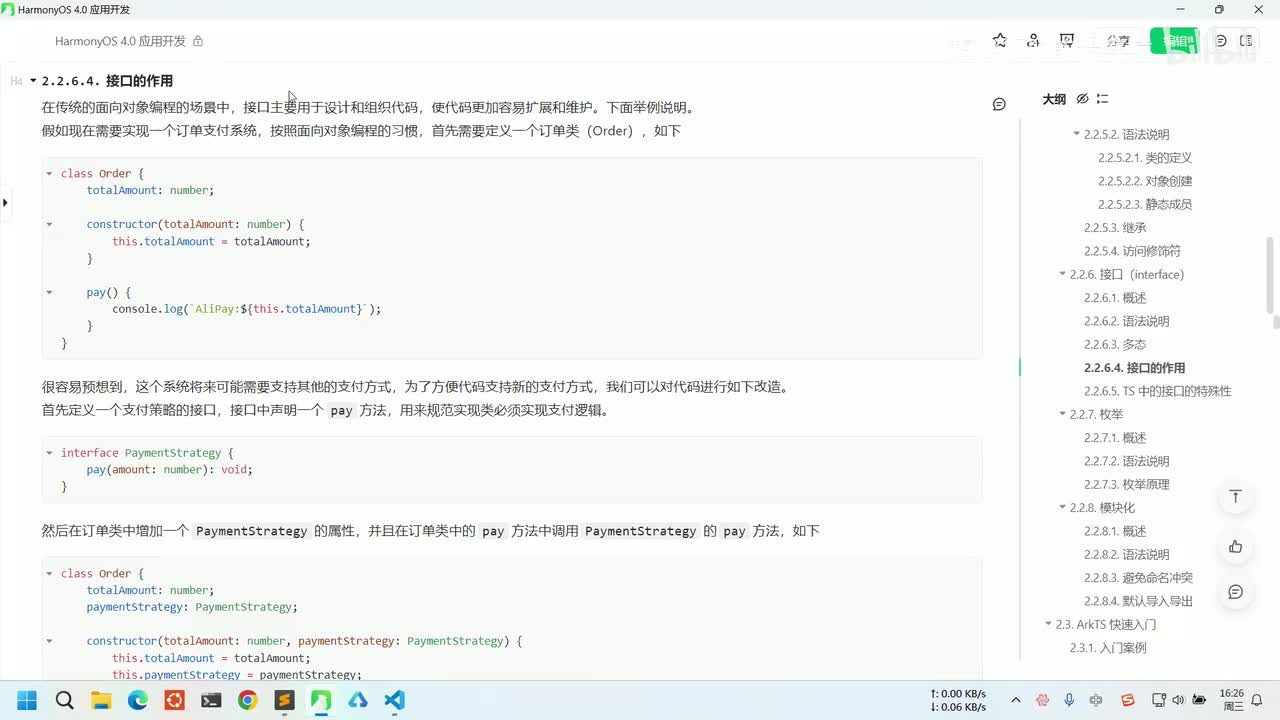This screenshot has height=720, width=1280.
Task: Jump to 2.2.7.3. 枚举原理 section
Action: (x=1127, y=484)
